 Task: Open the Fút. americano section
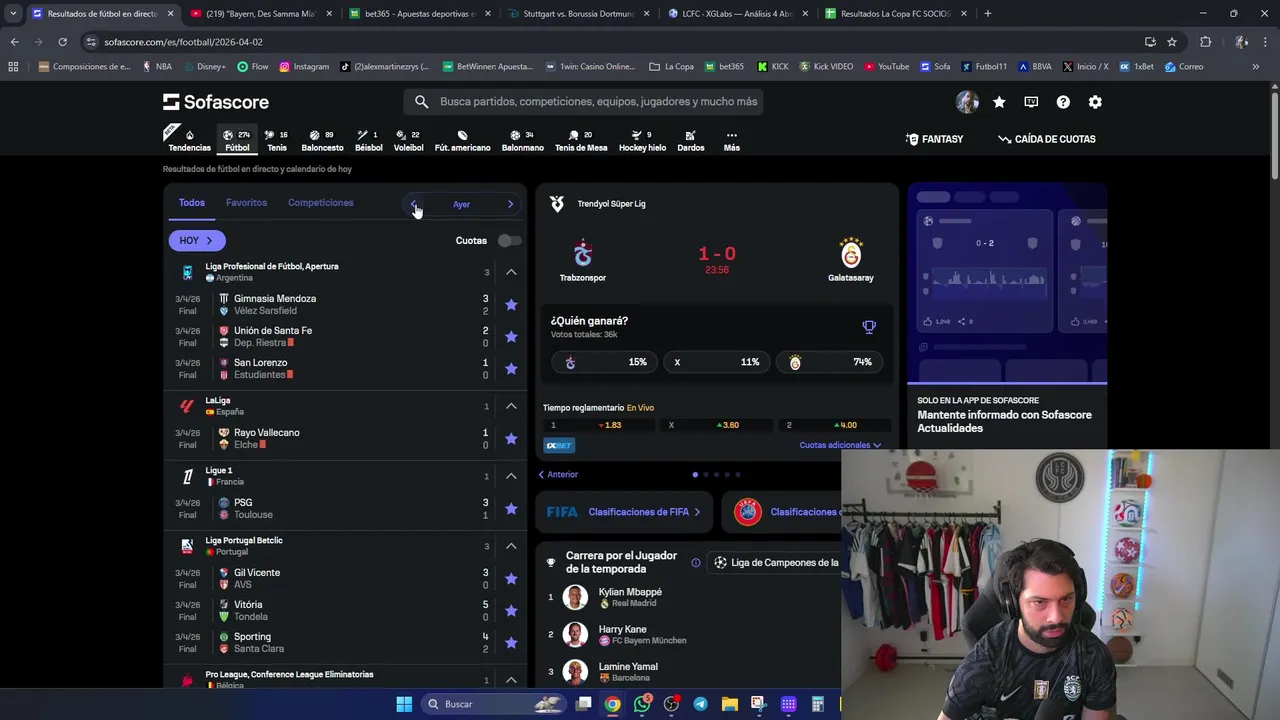pos(462,140)
